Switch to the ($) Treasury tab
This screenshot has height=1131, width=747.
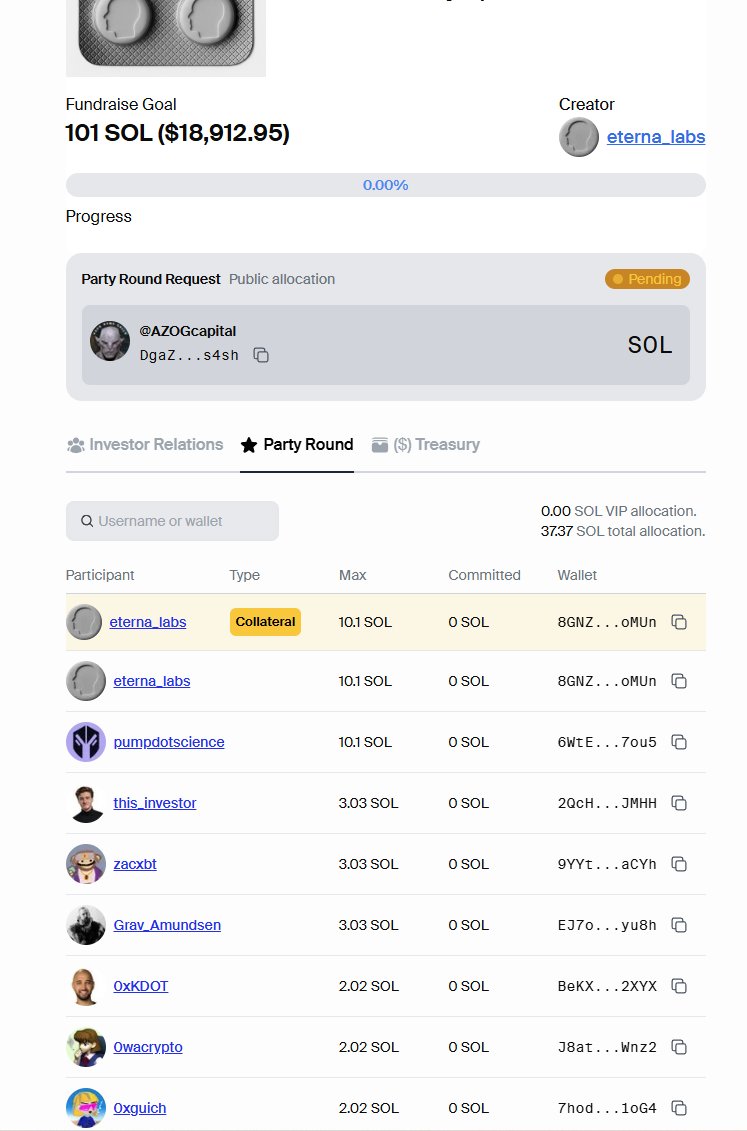coord(425,444)
